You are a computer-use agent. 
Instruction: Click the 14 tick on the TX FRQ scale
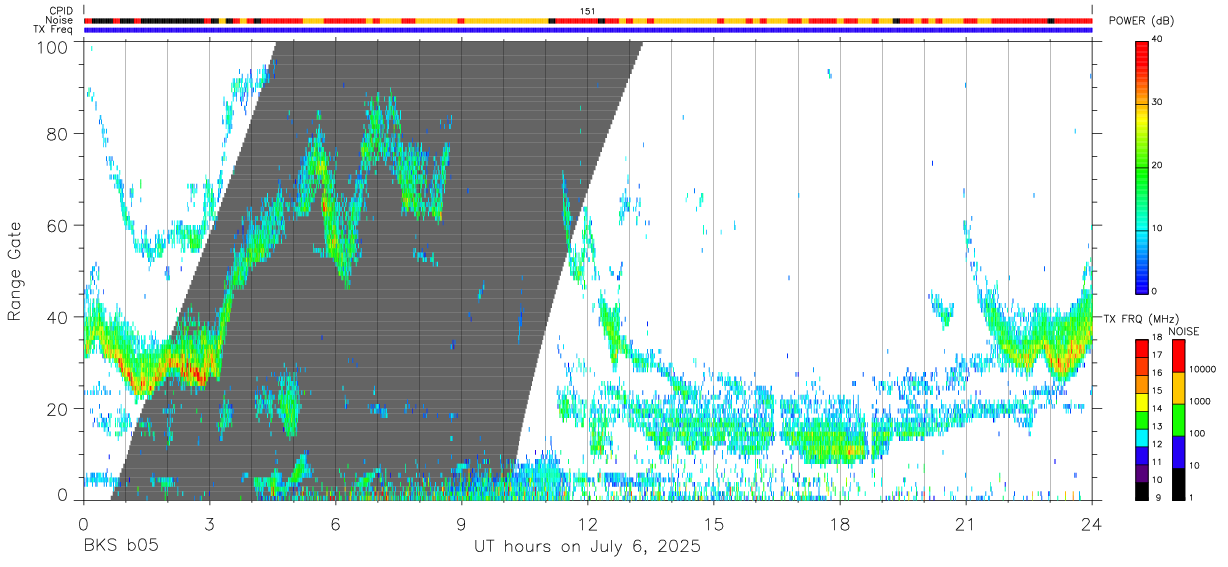click(1156, 408)
